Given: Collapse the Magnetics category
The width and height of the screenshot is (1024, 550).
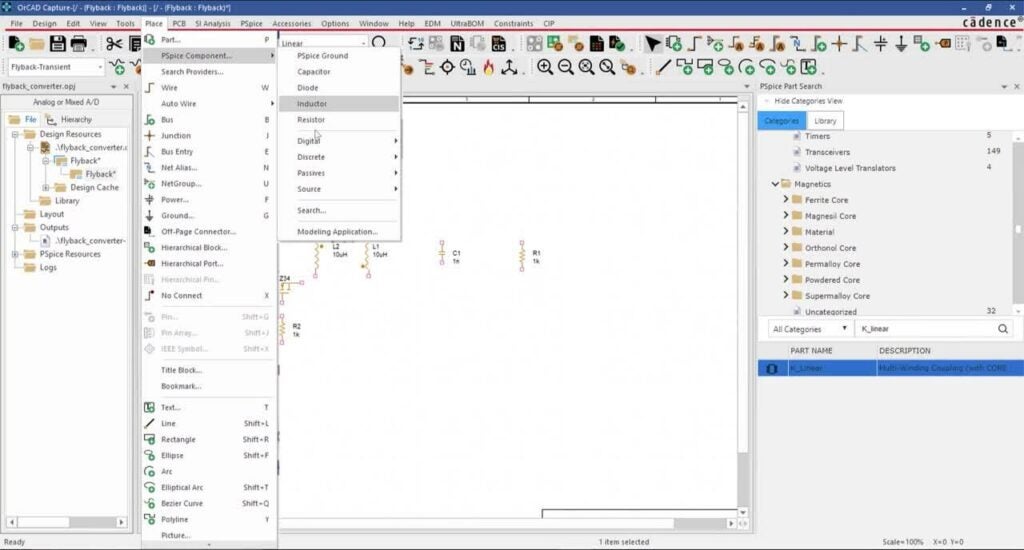Looking at the screenshot, I should (775, 184).
